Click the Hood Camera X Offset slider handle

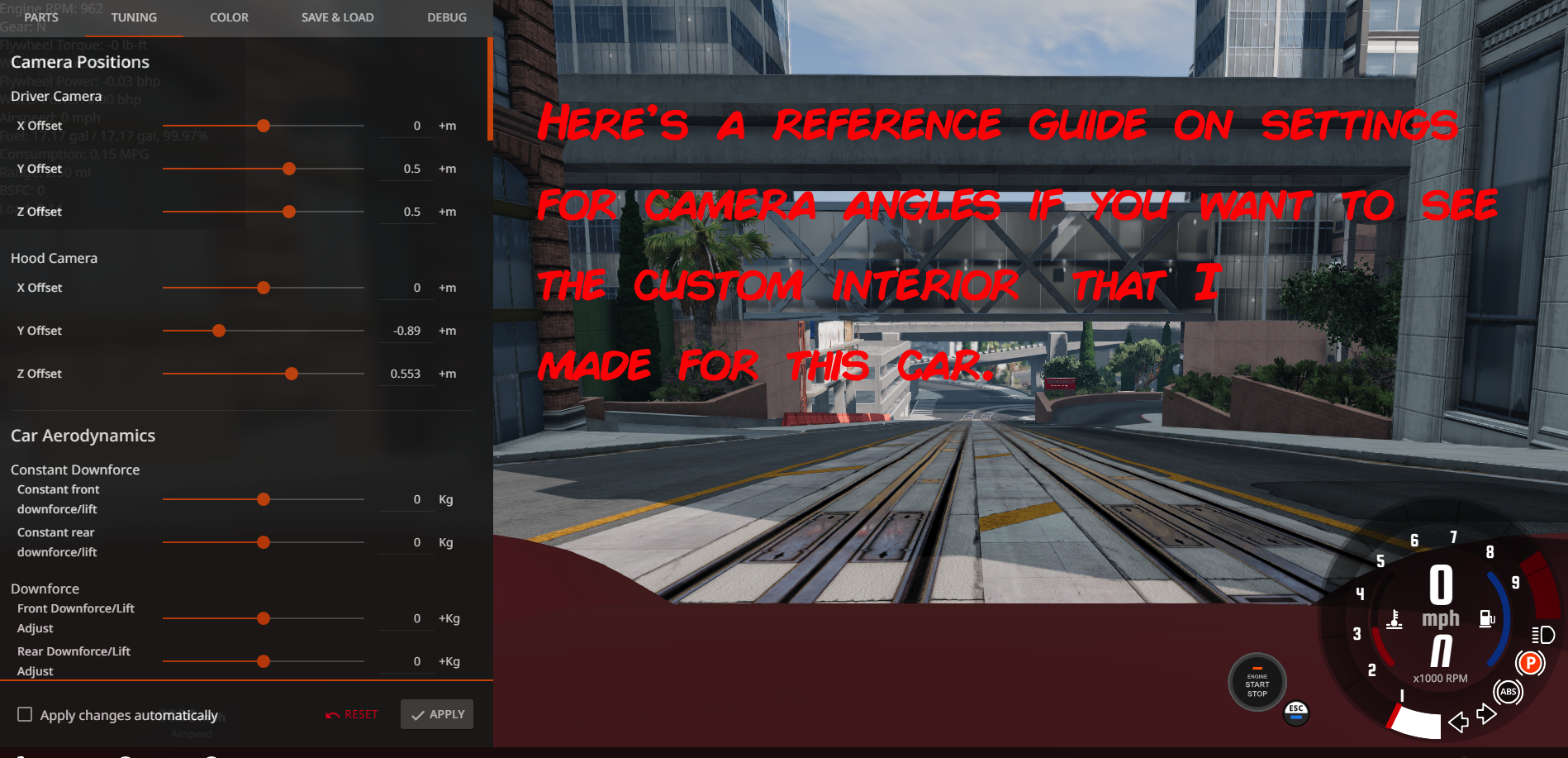[264, 288]
